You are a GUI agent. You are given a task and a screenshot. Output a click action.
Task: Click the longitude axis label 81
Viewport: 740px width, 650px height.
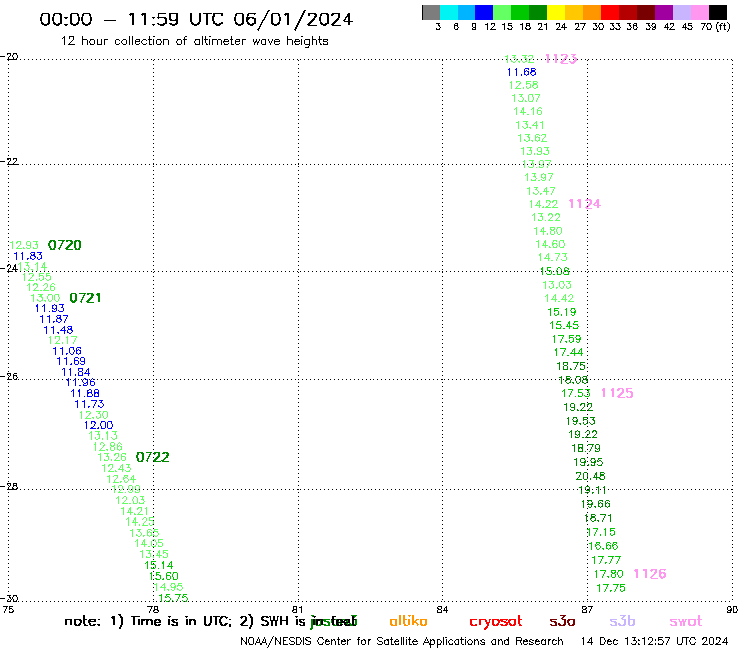(297, 609)
